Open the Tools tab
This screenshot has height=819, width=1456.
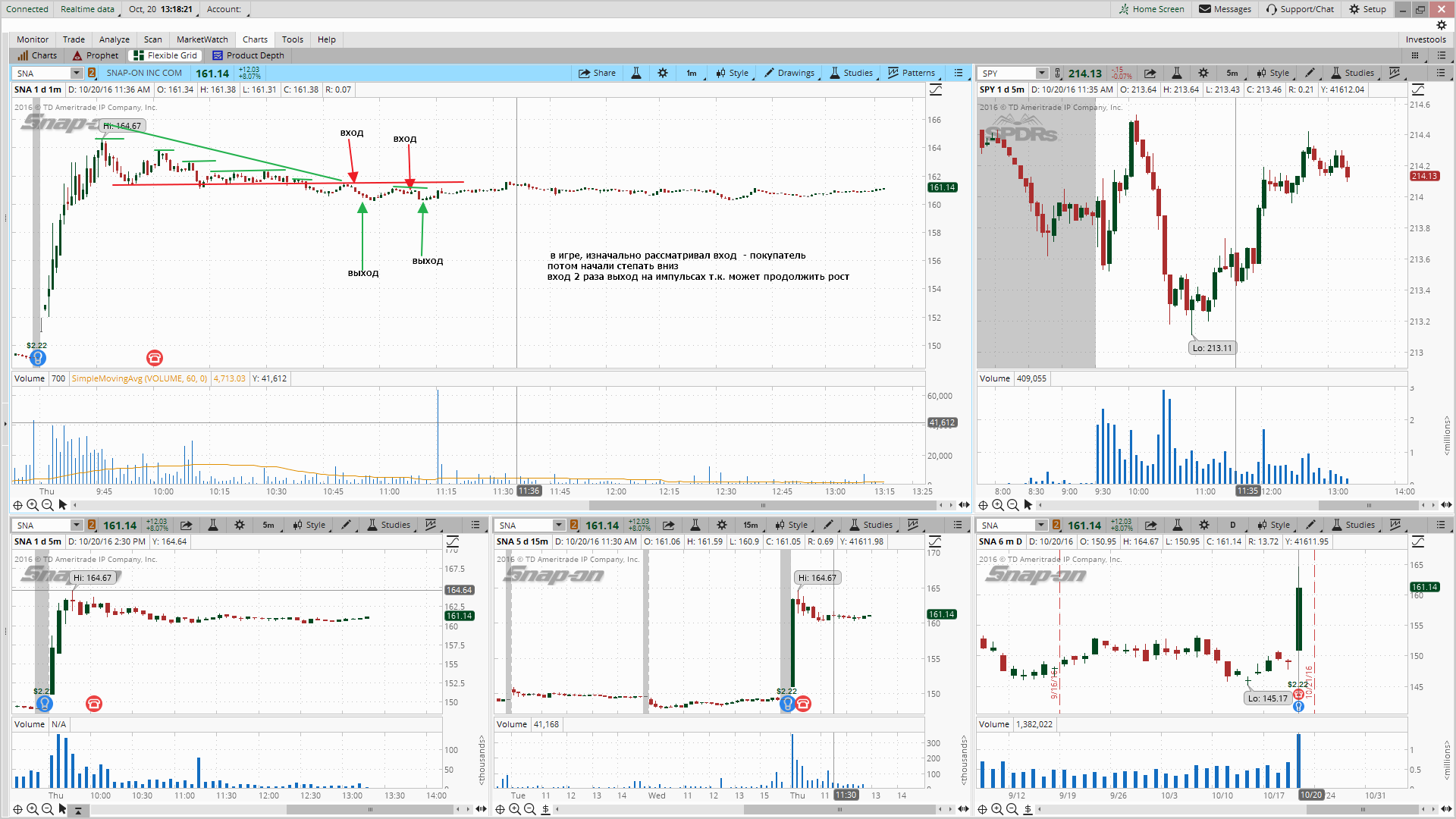click(x=293, y=39)
